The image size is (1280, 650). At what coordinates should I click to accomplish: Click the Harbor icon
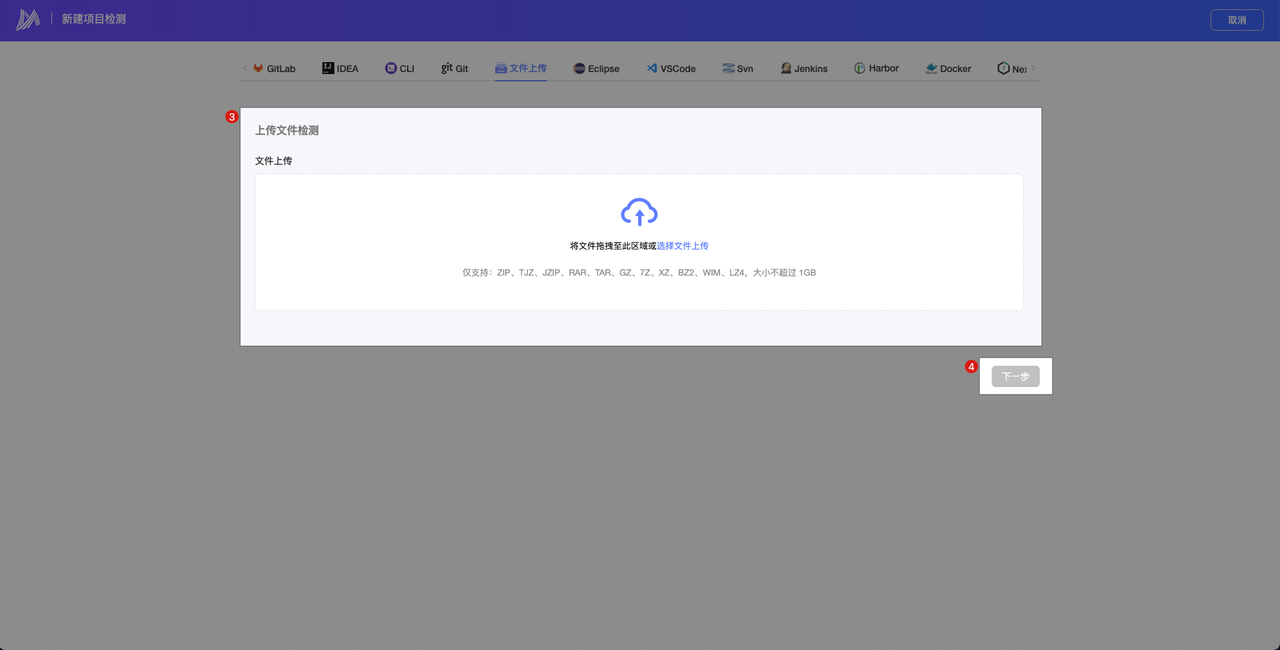pos(860,69)
